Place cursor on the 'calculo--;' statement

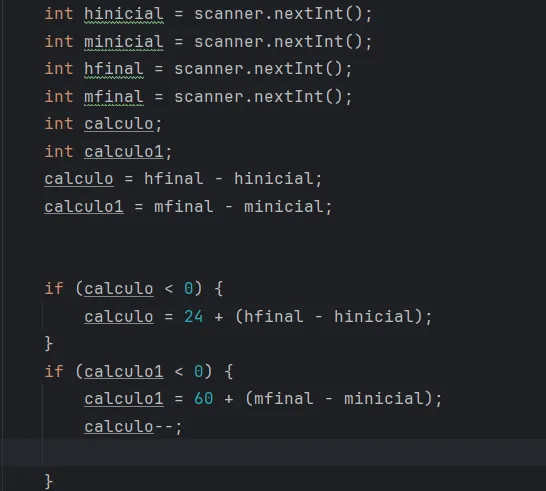click(x=133, y=427)
